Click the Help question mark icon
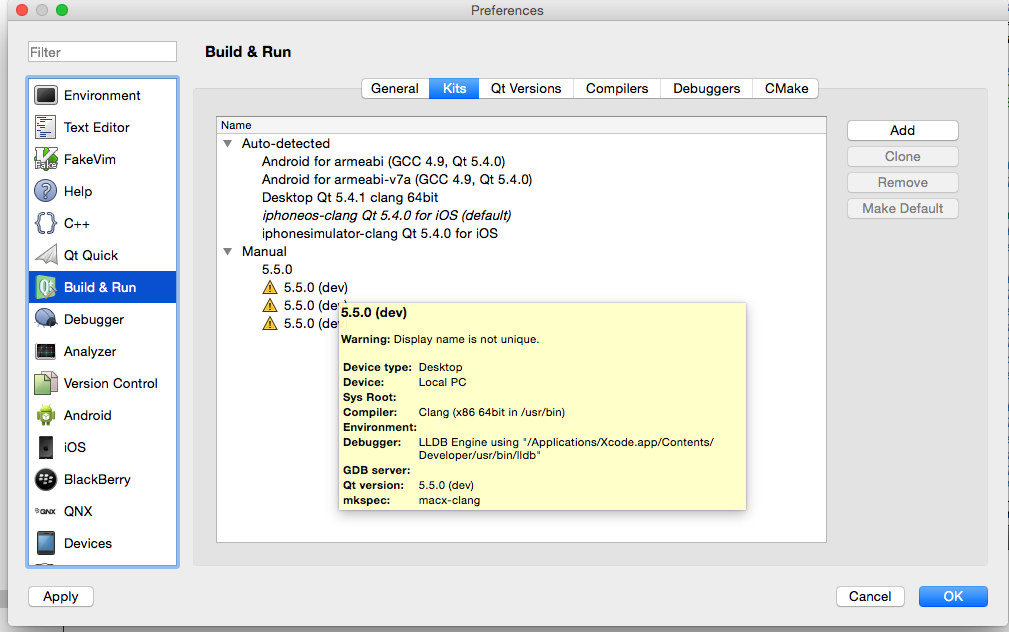This screenshot has height=632, width=1009. (46, 191)
